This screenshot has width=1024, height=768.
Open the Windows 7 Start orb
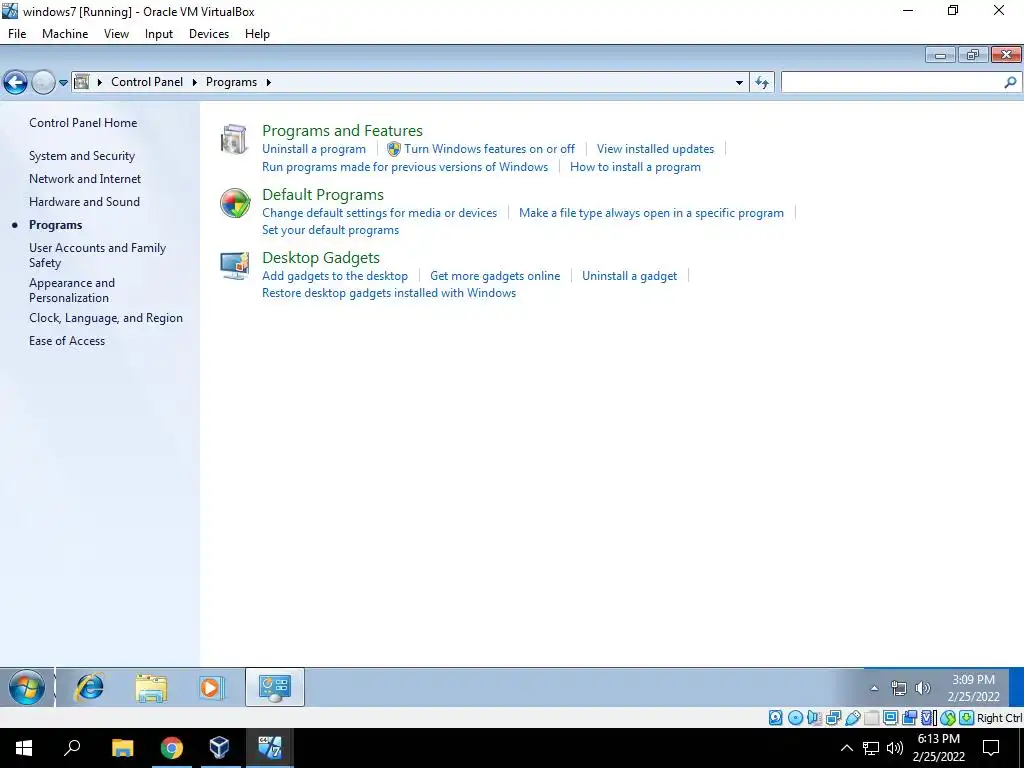click(x=27, y=687)
